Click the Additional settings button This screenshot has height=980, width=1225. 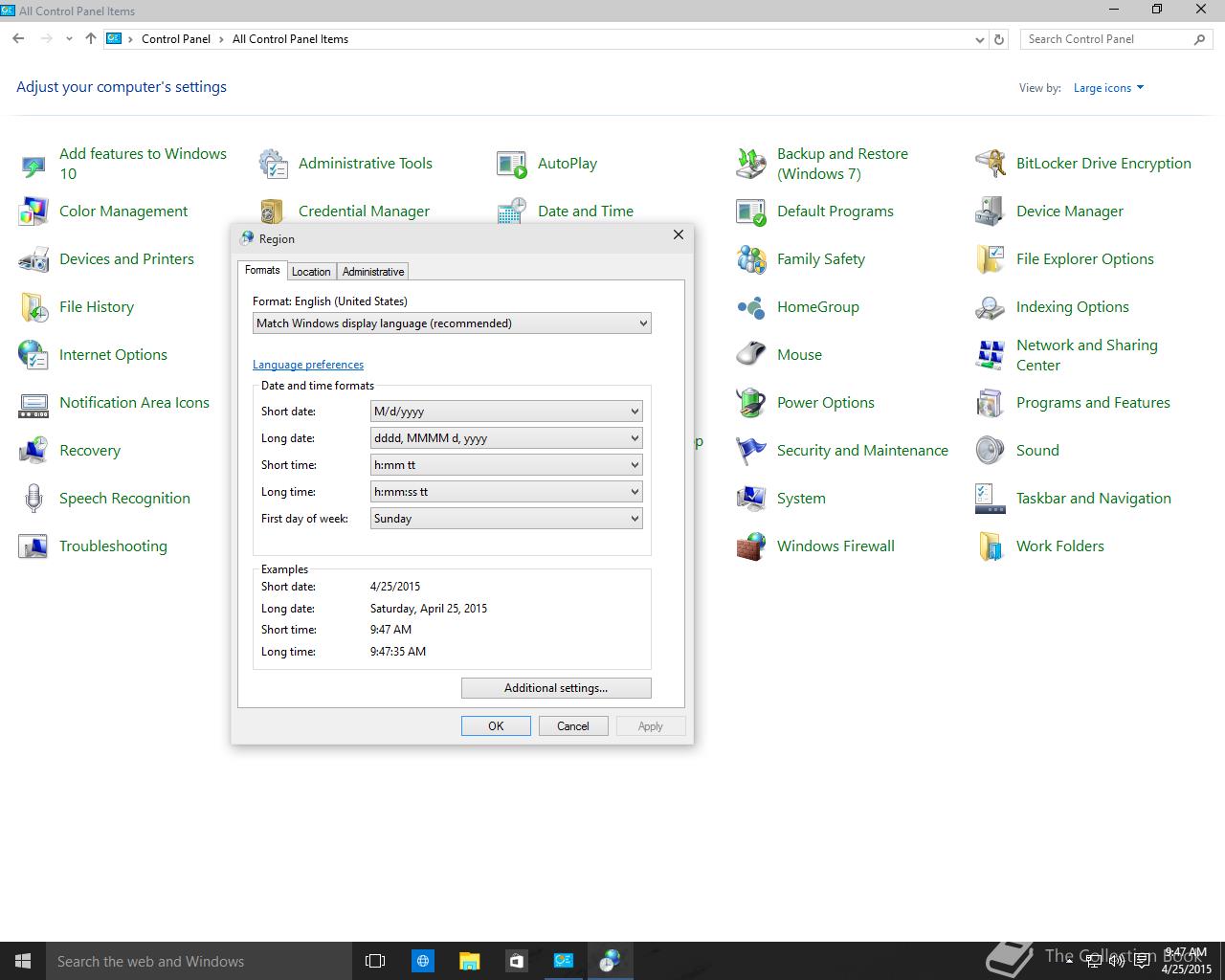556,688
